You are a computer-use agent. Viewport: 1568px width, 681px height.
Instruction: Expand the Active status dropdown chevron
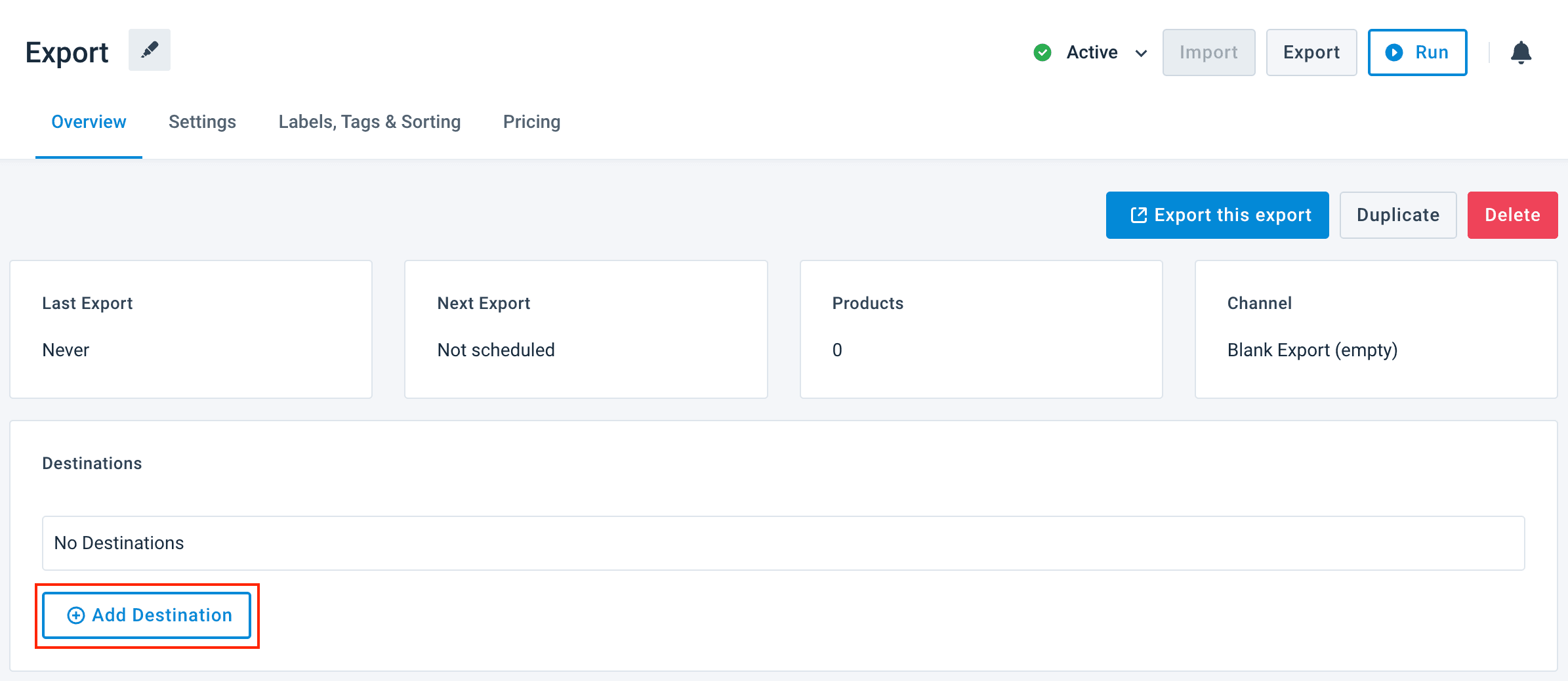(1142, 53)
